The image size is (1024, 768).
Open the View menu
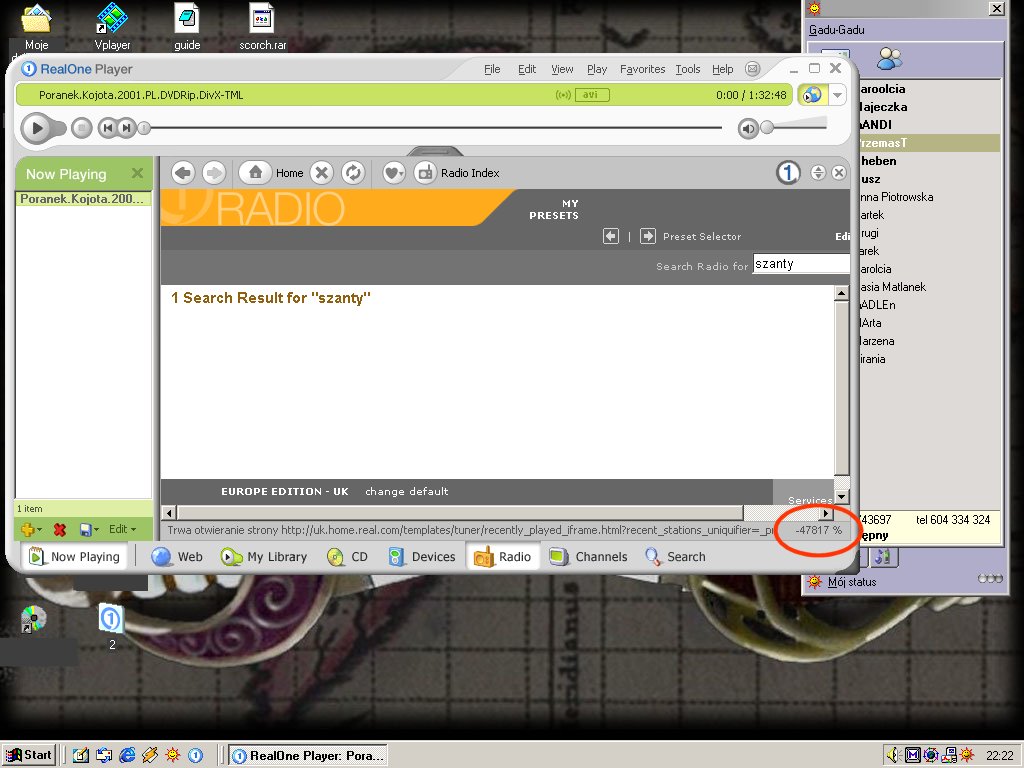click(562, 69)
